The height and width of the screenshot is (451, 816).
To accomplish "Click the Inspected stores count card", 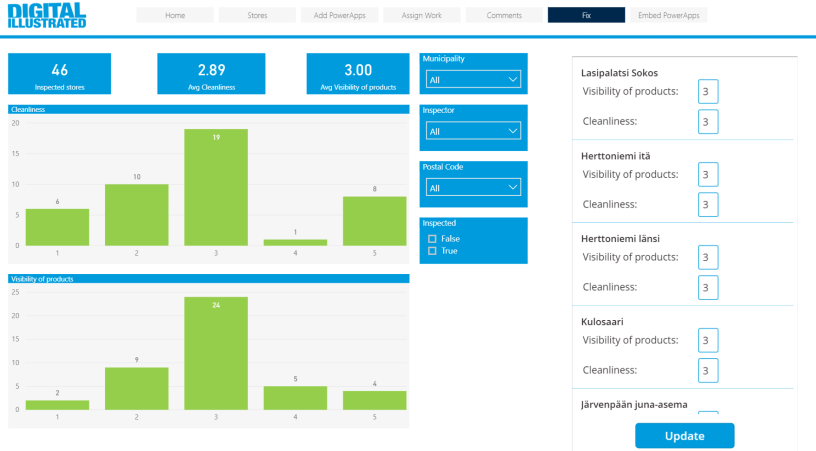I will coord(59,73).
